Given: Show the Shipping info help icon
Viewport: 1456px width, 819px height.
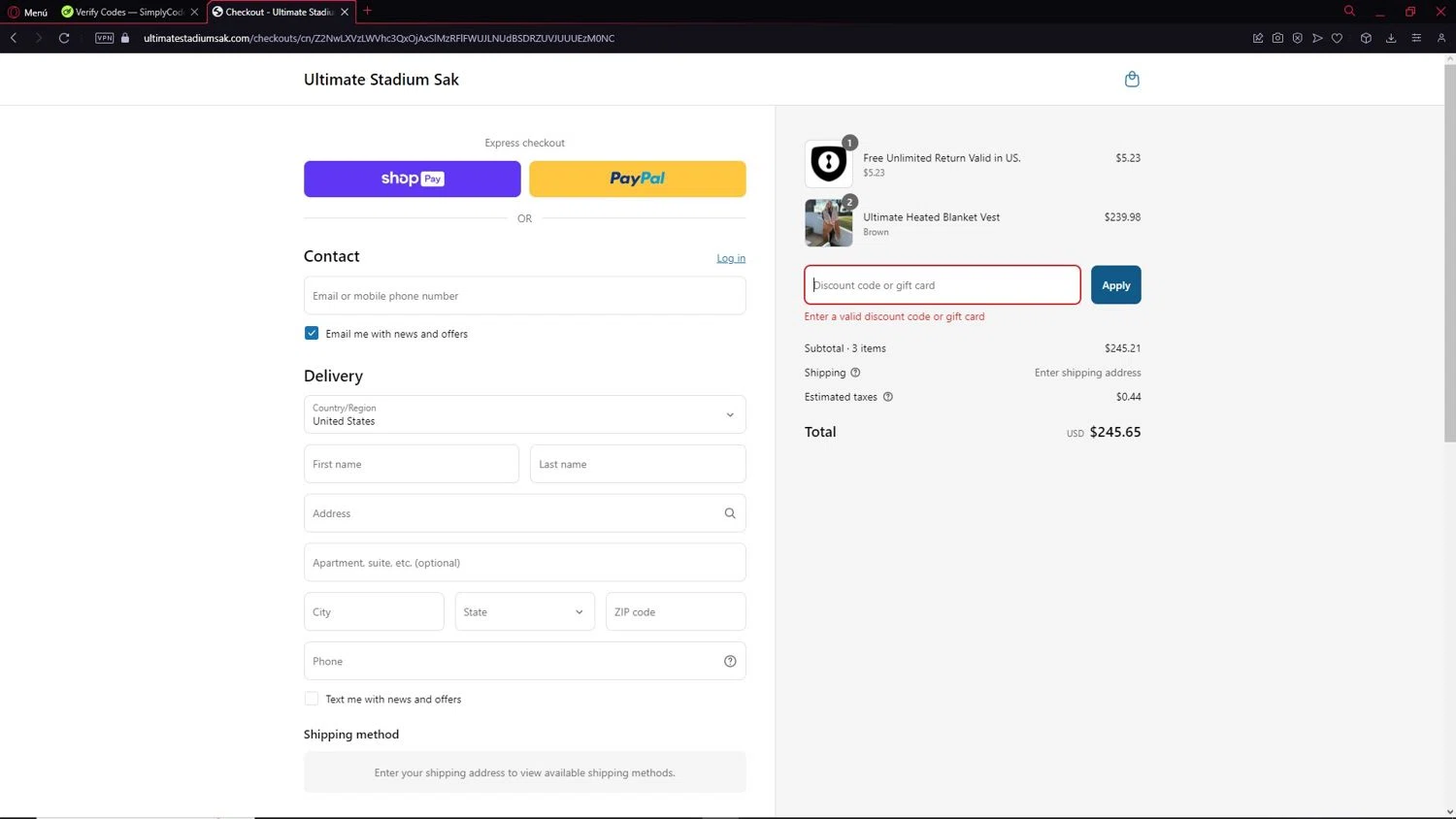Looking at the screenshot, I should (x=855, y=373).
